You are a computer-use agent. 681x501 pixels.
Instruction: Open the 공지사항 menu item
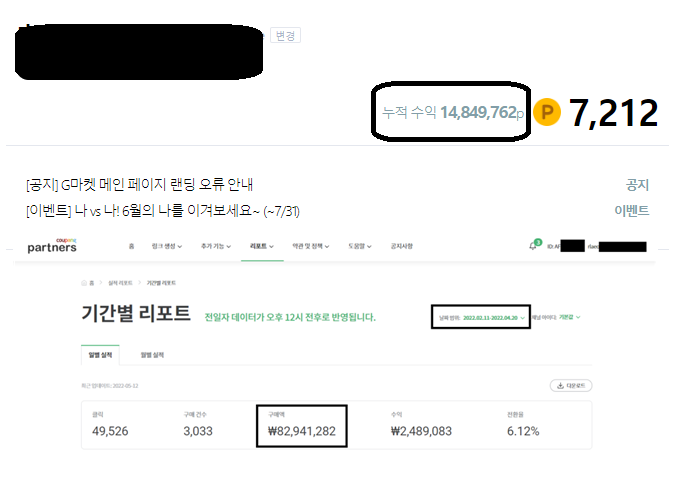coord(402,246)
